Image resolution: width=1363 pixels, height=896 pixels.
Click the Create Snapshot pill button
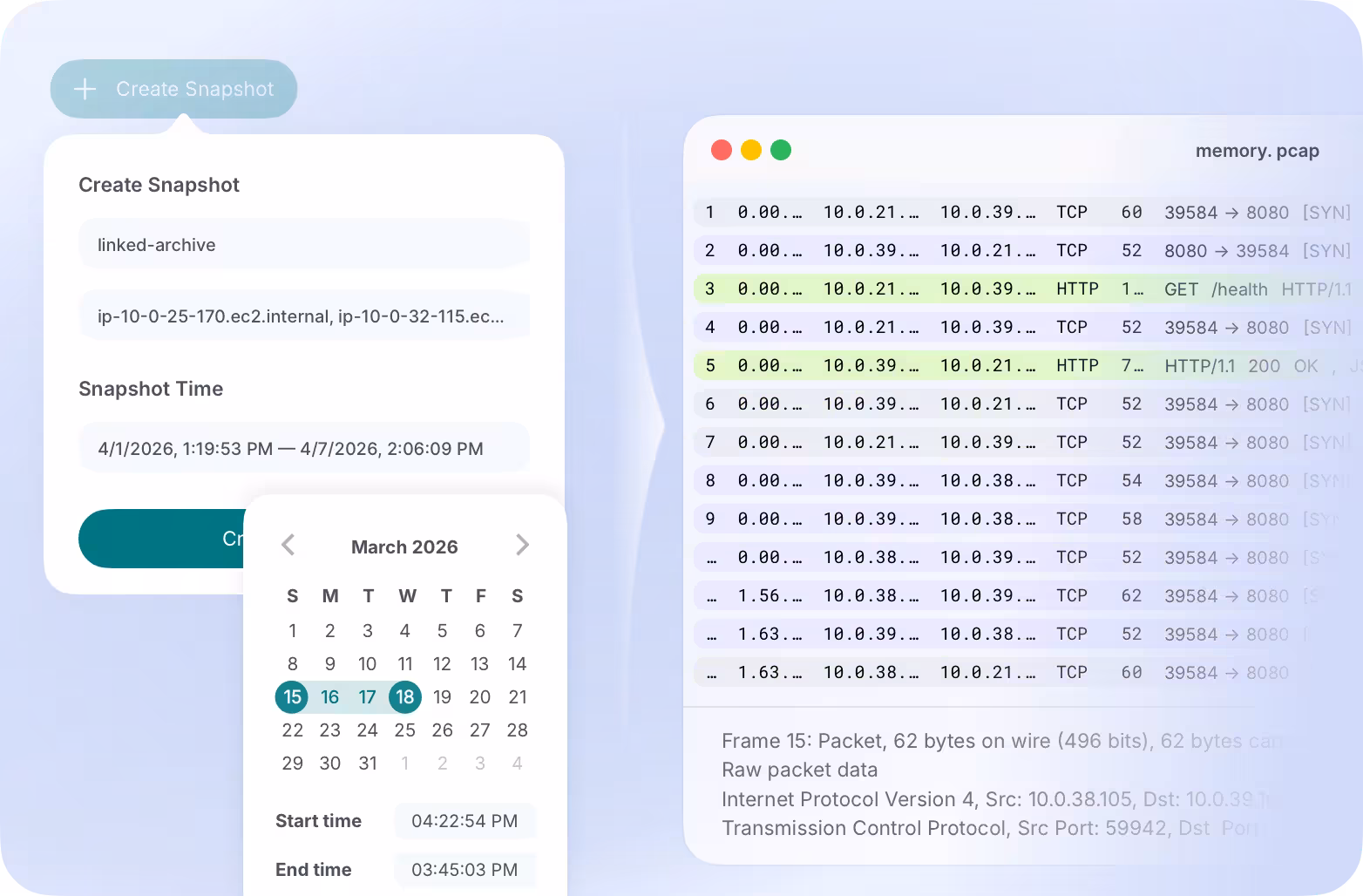point(173,89)
